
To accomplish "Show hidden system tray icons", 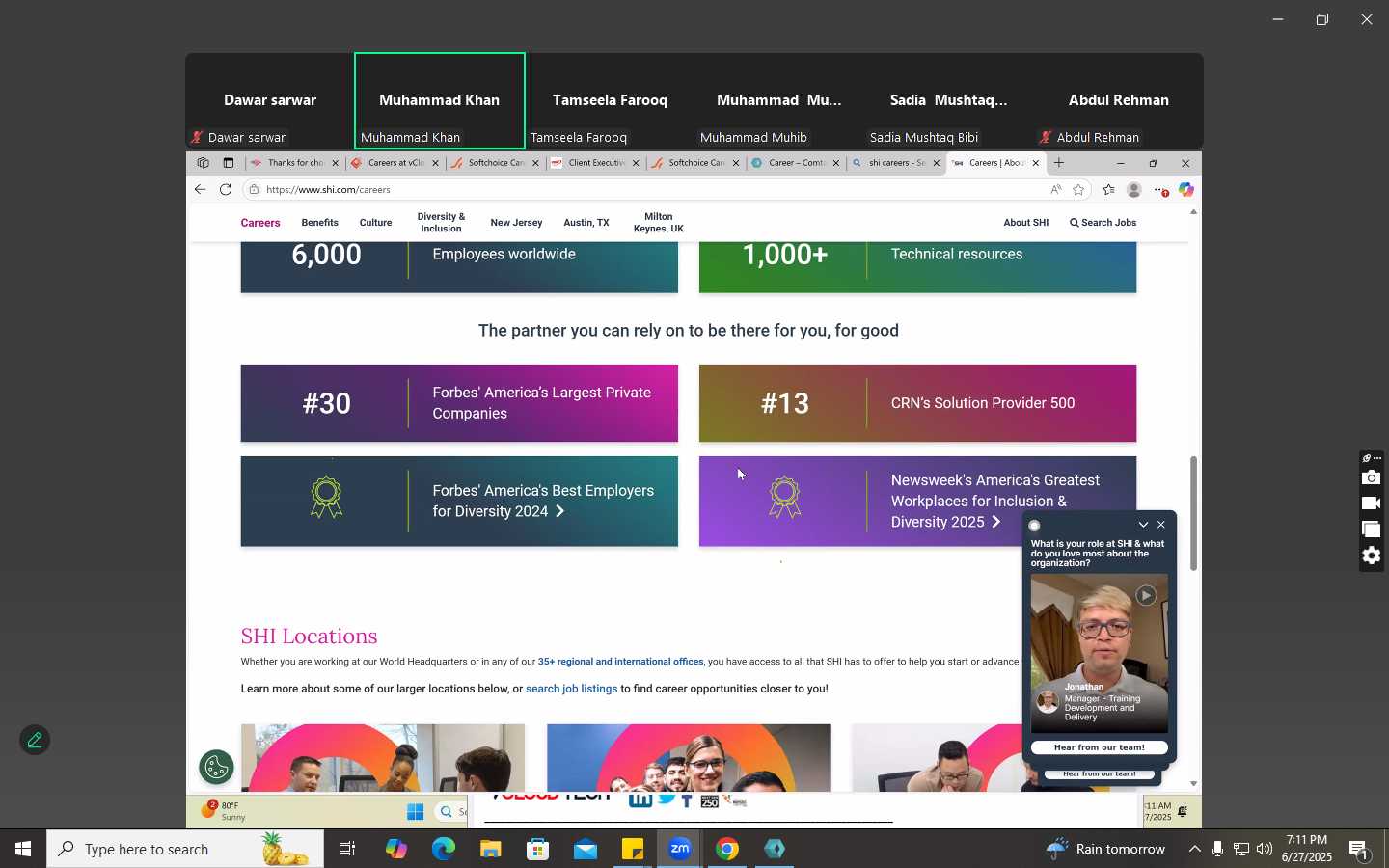I will click(1194, 849).
